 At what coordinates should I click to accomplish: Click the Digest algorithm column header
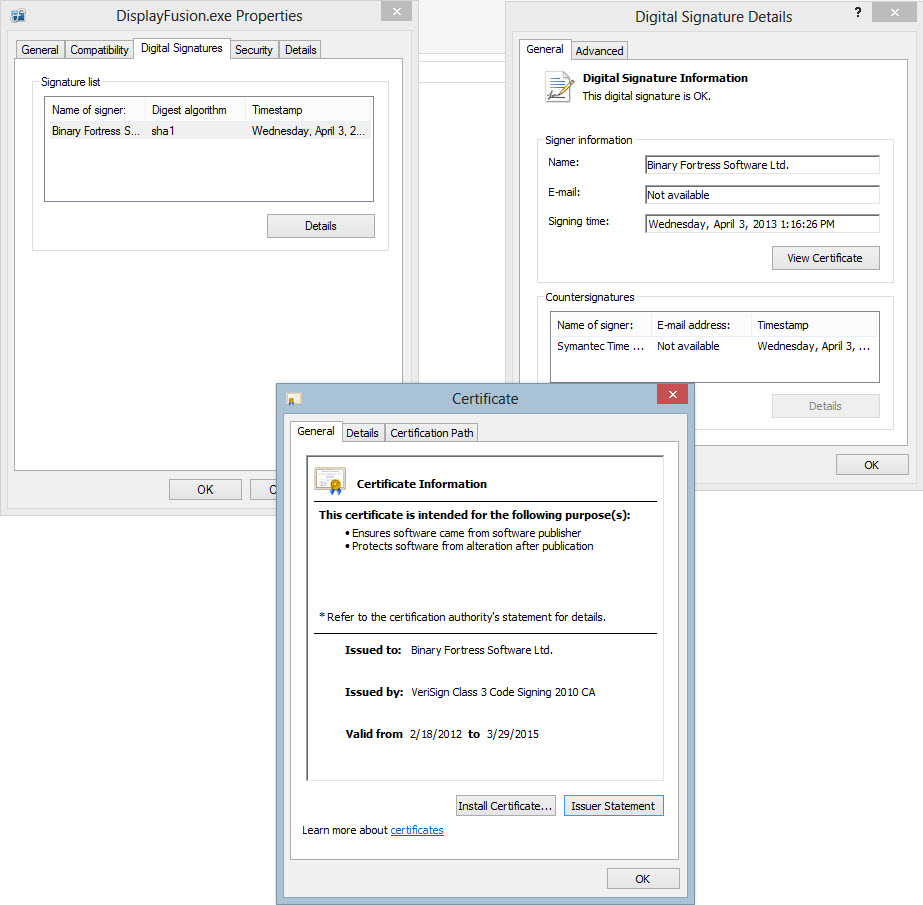(x=195, y=110)
